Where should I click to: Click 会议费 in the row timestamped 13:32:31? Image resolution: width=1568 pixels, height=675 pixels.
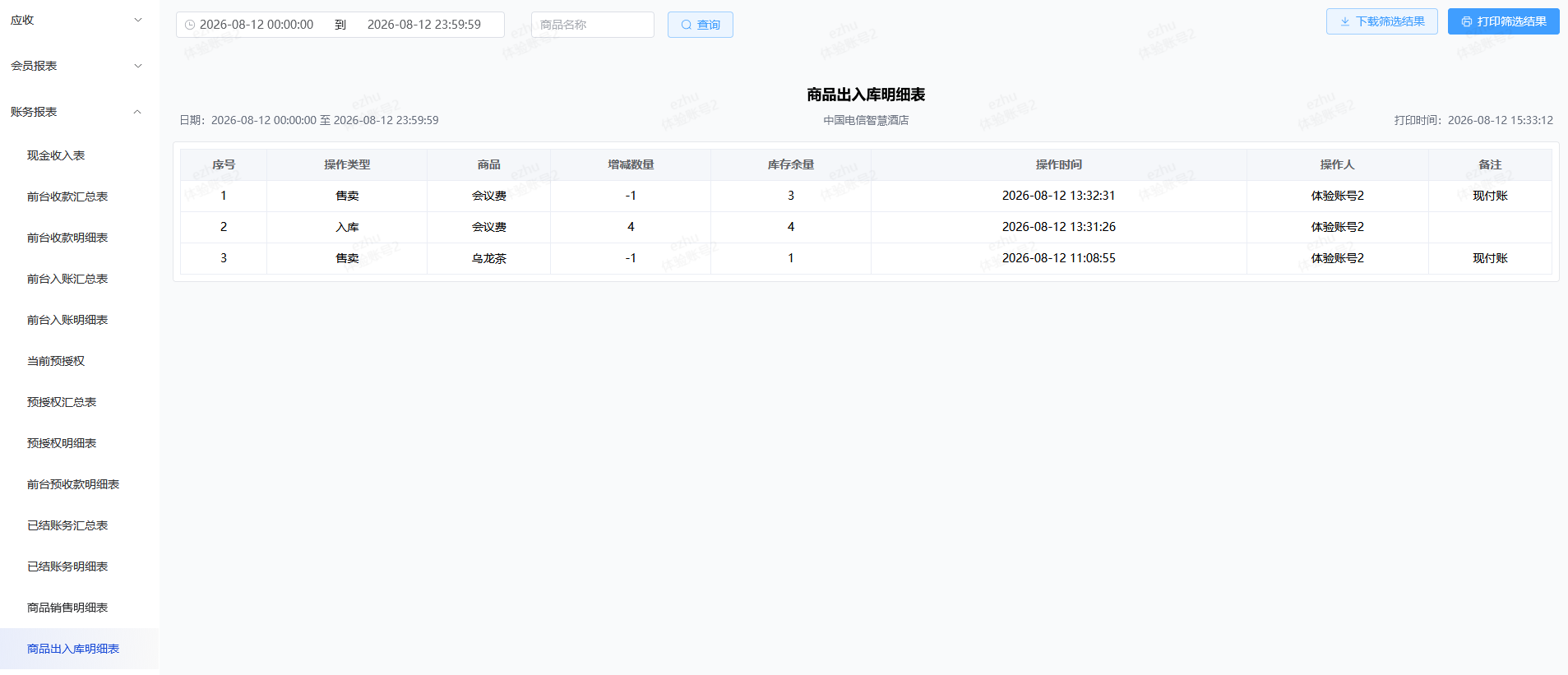tap(489, 196)
